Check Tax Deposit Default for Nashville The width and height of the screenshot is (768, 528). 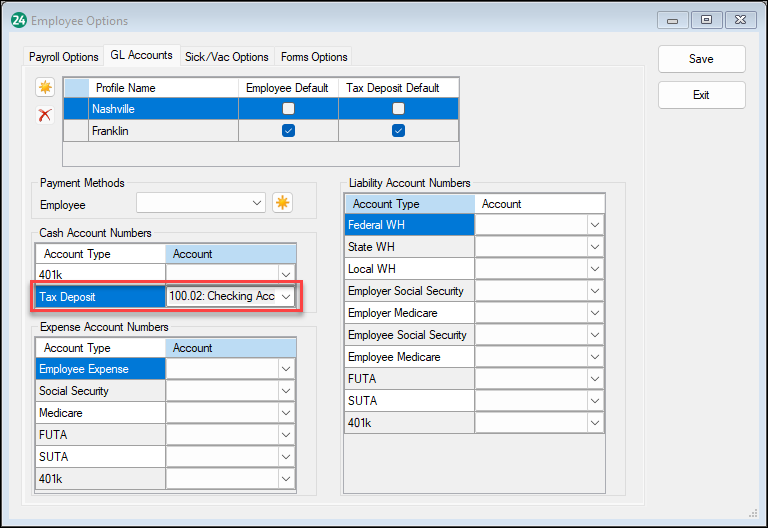point(398,109)
